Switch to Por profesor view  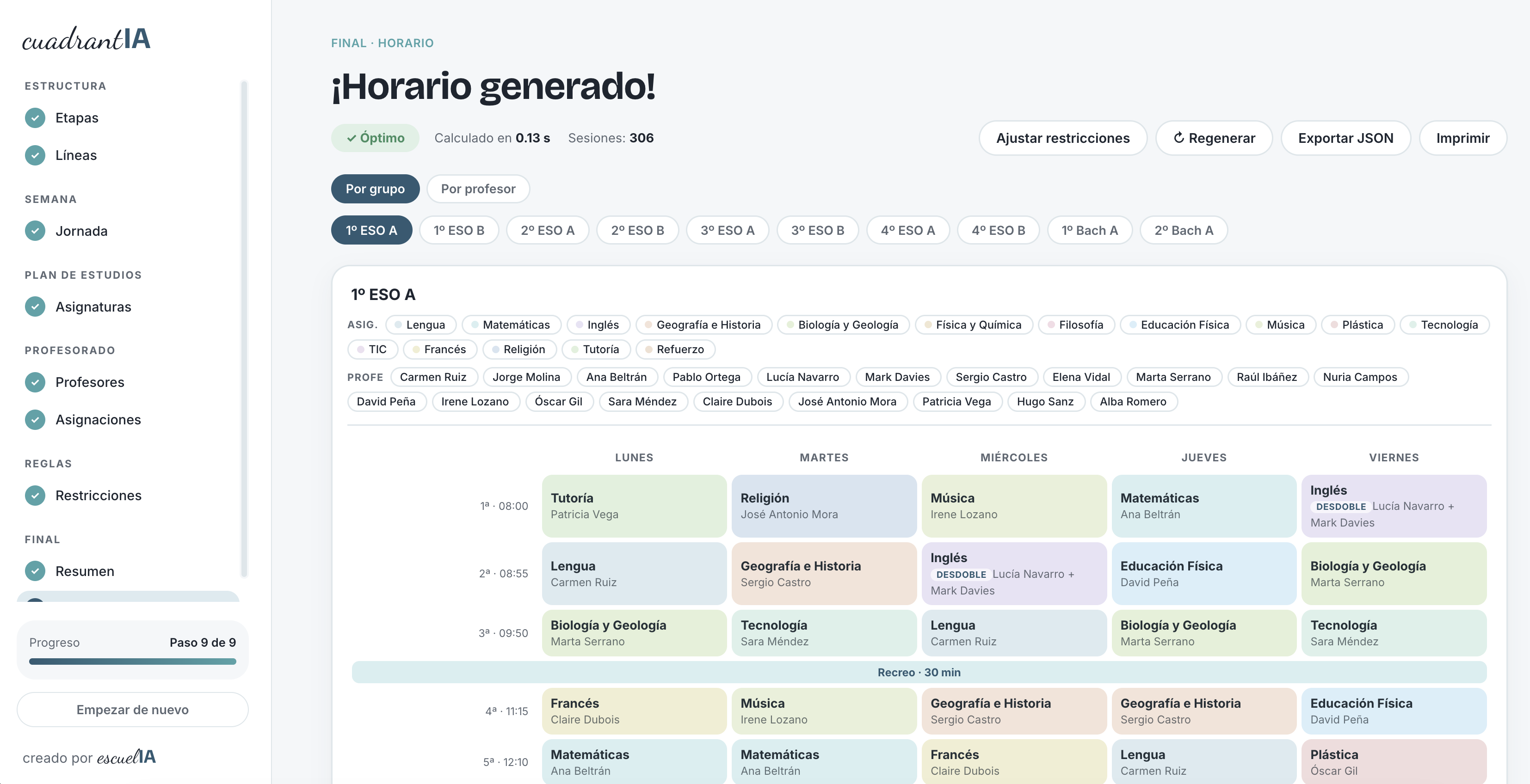point(477,189)
